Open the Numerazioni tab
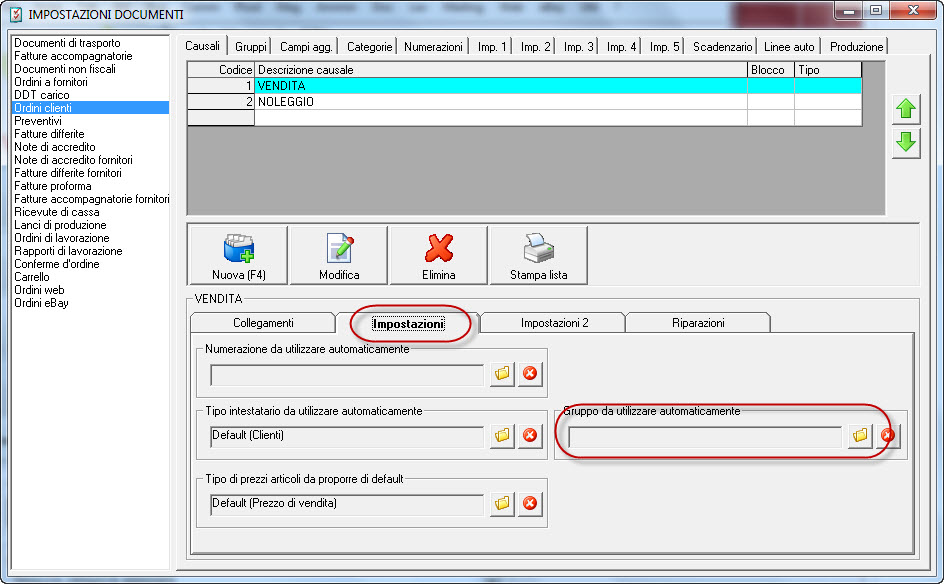 pyautogui.click(x=433, y=47)
